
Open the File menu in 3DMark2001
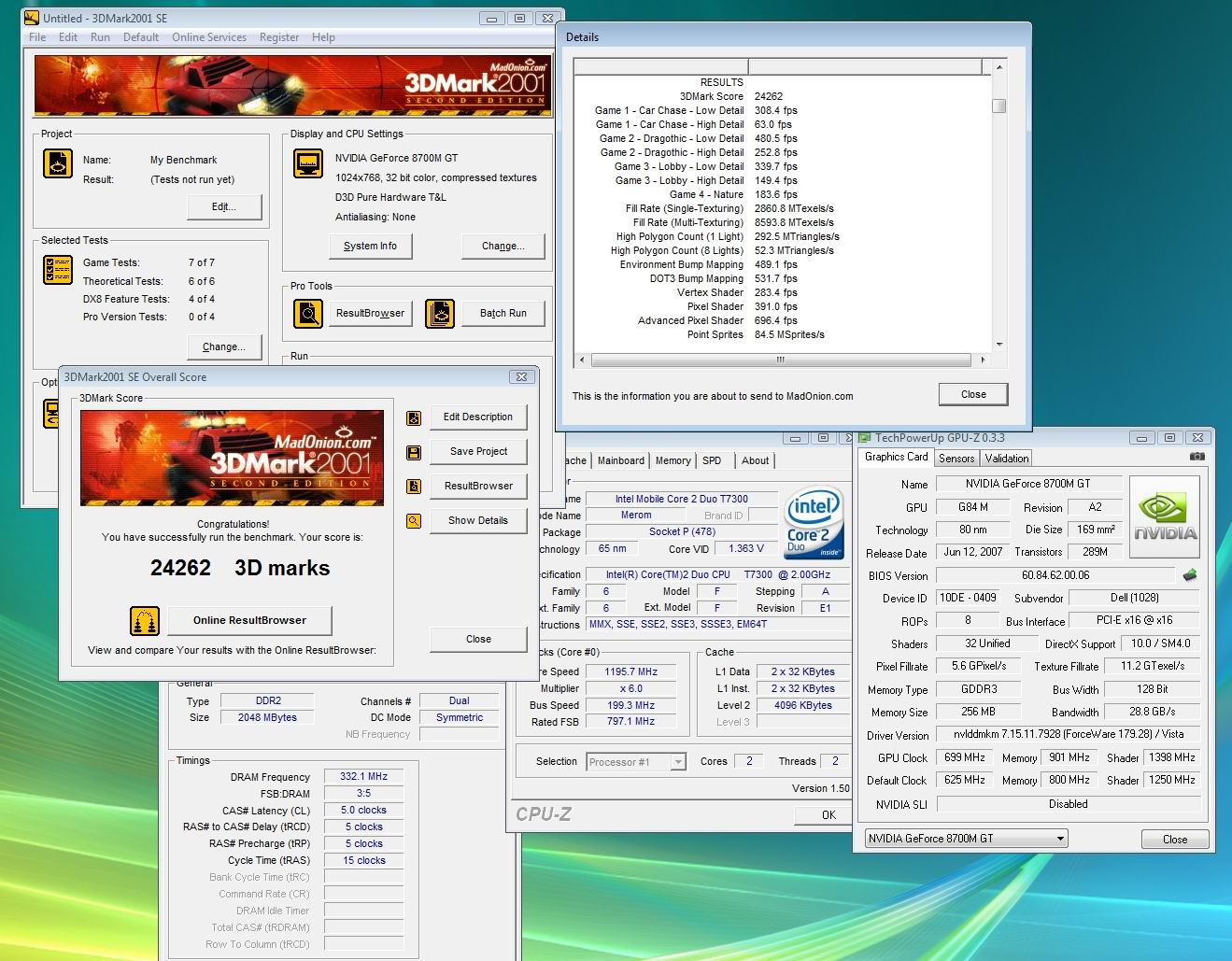pos(37,37)
